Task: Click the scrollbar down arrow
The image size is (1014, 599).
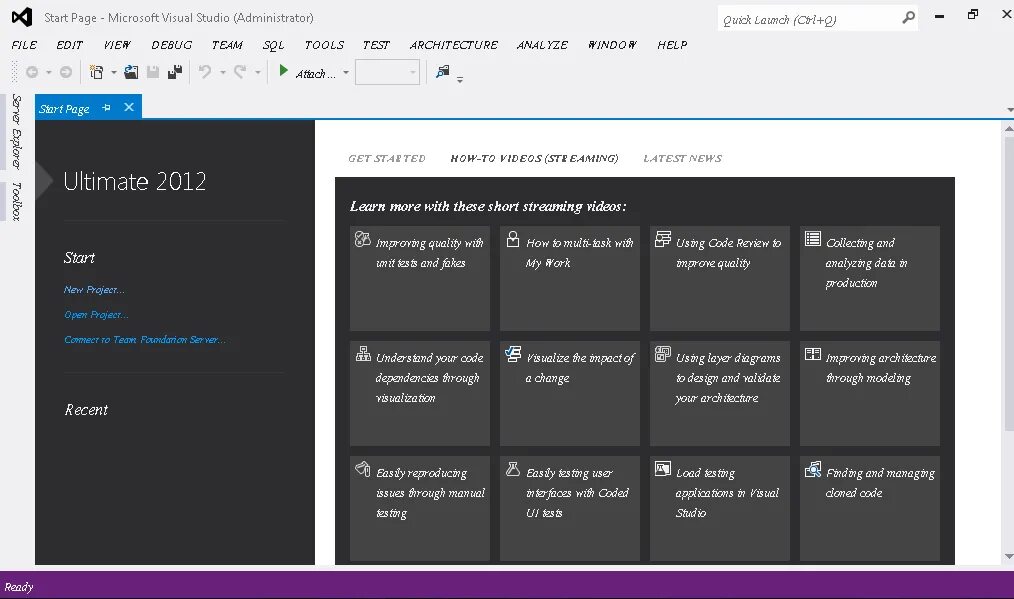Action: point(1009,556)
